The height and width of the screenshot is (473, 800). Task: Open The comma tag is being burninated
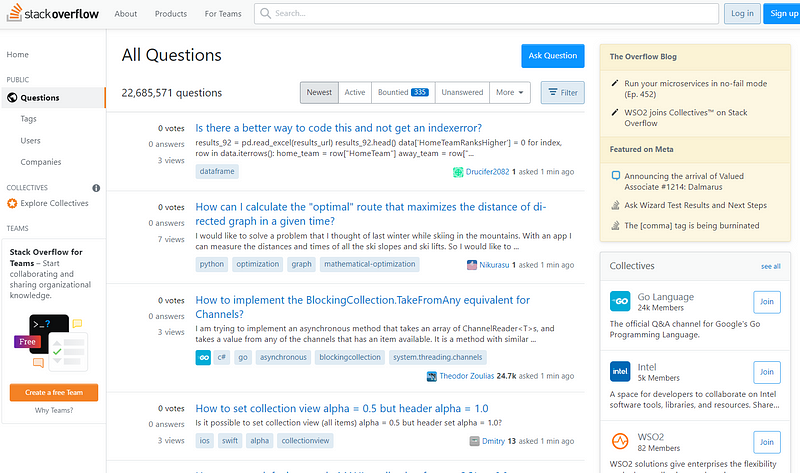(x=692, y=226)
